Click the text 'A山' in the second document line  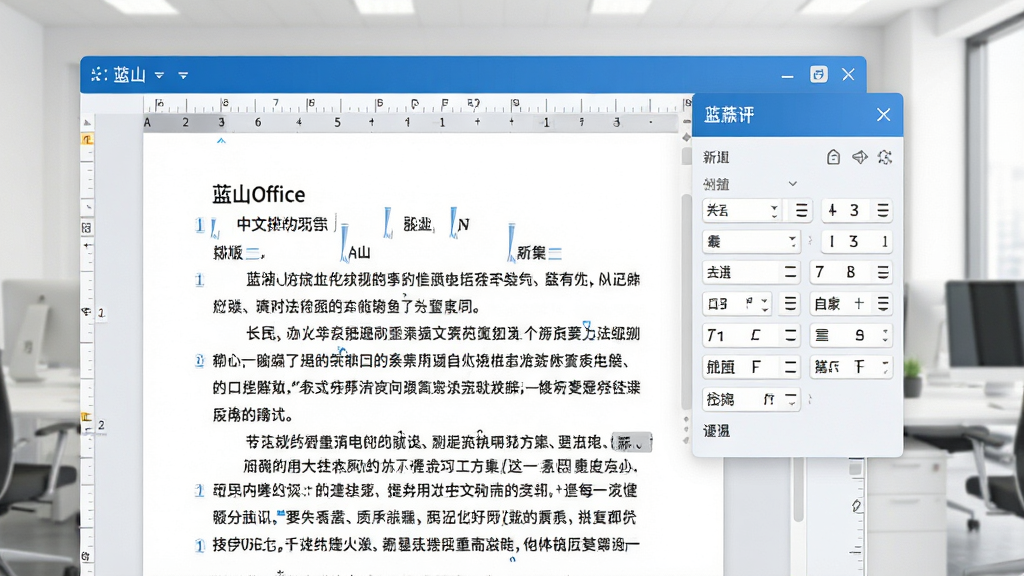360,253
